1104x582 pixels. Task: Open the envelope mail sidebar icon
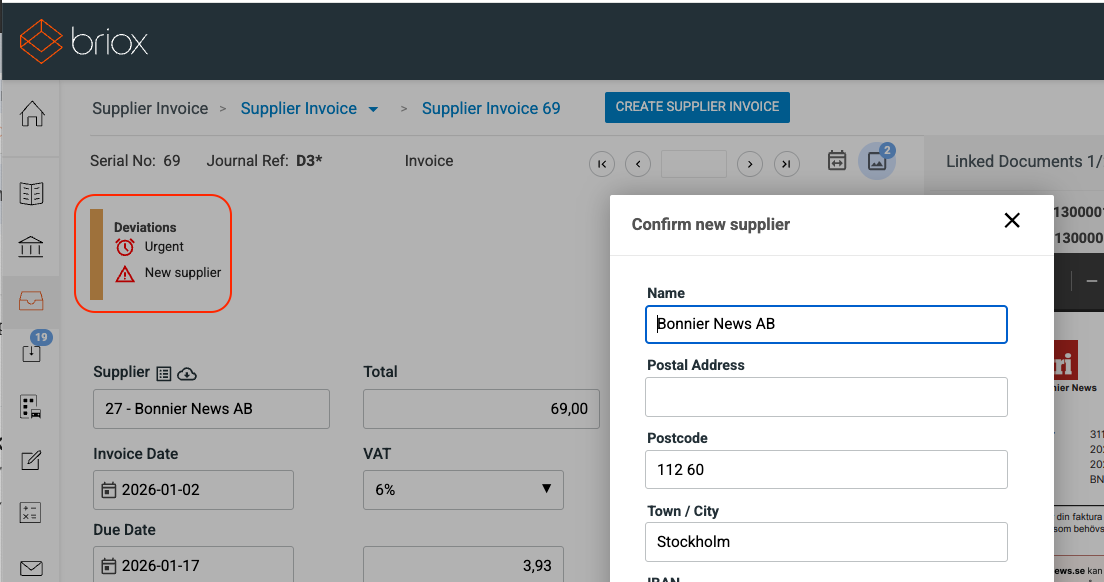[x=31, y=568]
